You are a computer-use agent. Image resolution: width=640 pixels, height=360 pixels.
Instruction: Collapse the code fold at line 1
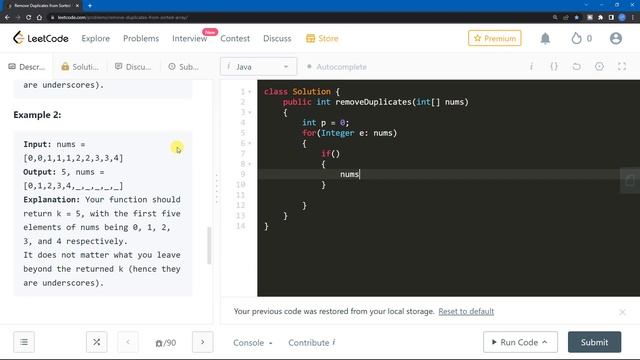click(250, 92)
